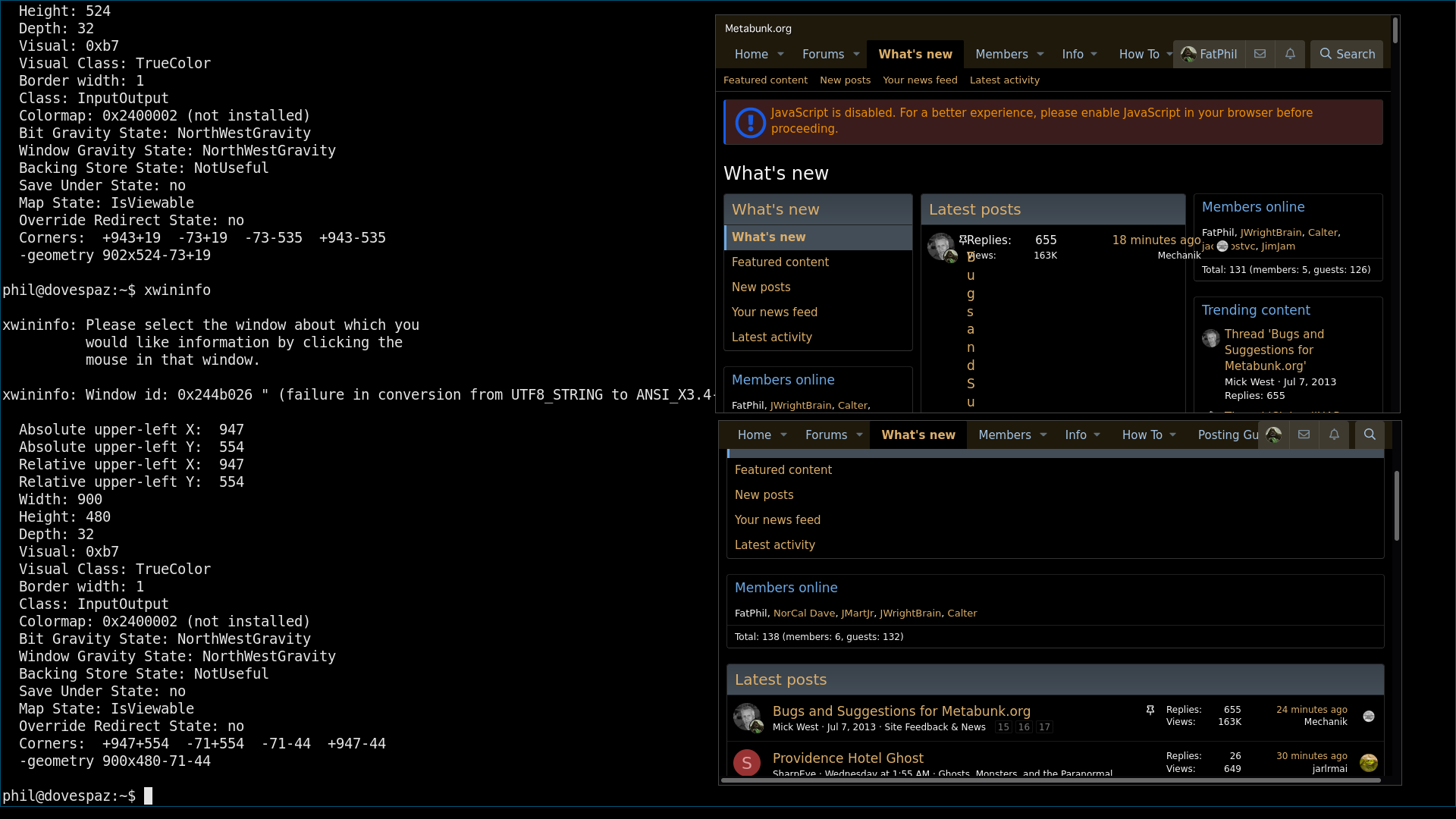Click user avatar icon in lower window navbar
Viewport: 1456px width, 819px height.
pyautogui.click(x=1273, y=435)
